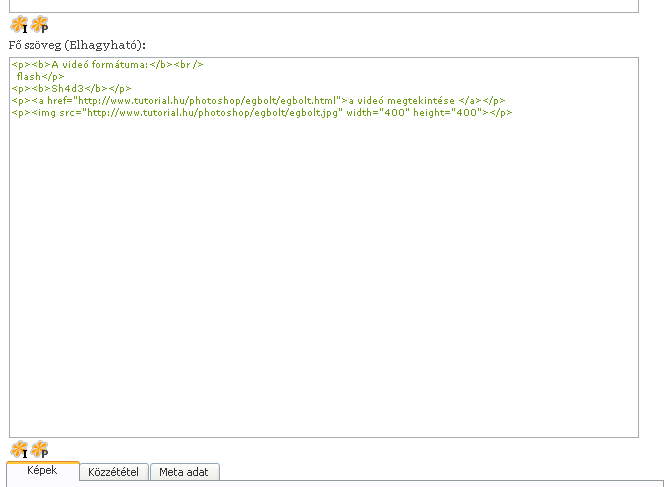Click the 'Sh4d3' text in the editor
Image resolution: width=670 pixels, height=487 pixels.
point(69,88)
